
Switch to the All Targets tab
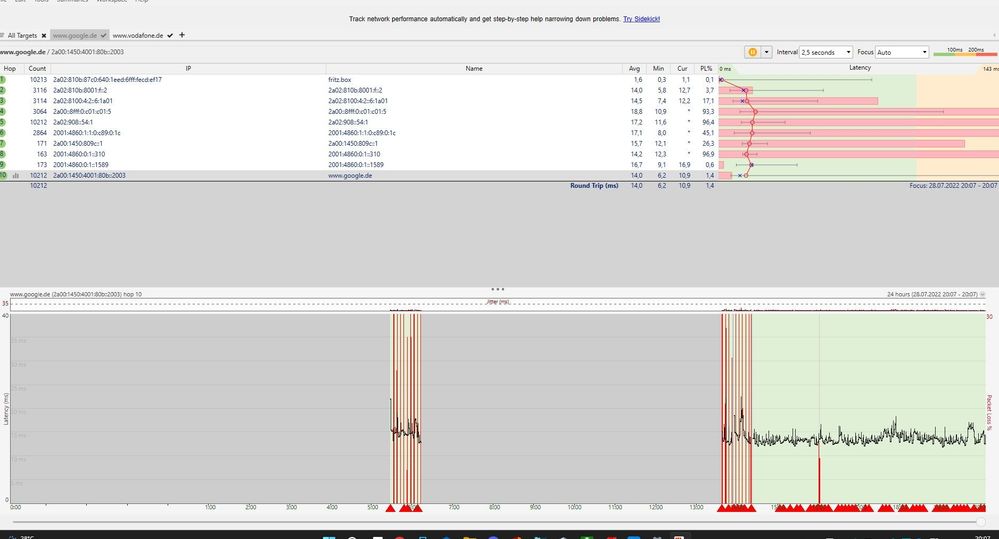(x=22, y=36)
